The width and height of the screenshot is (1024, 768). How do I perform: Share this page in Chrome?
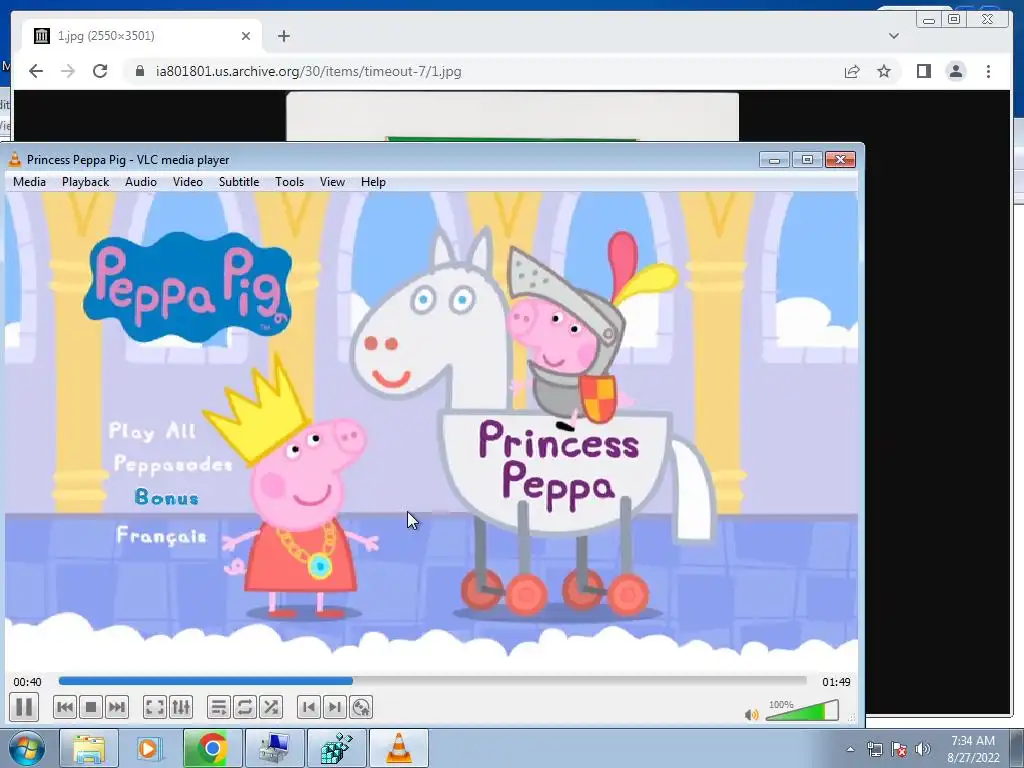point(852,71)
